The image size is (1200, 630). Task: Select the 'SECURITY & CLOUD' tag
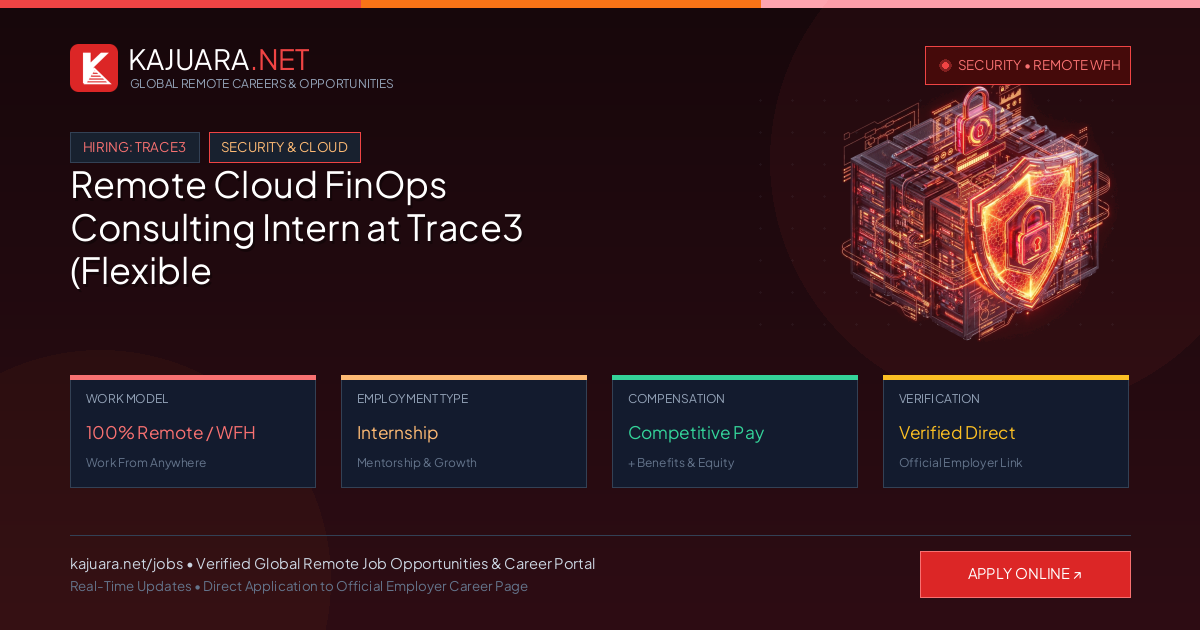(285, 147)
